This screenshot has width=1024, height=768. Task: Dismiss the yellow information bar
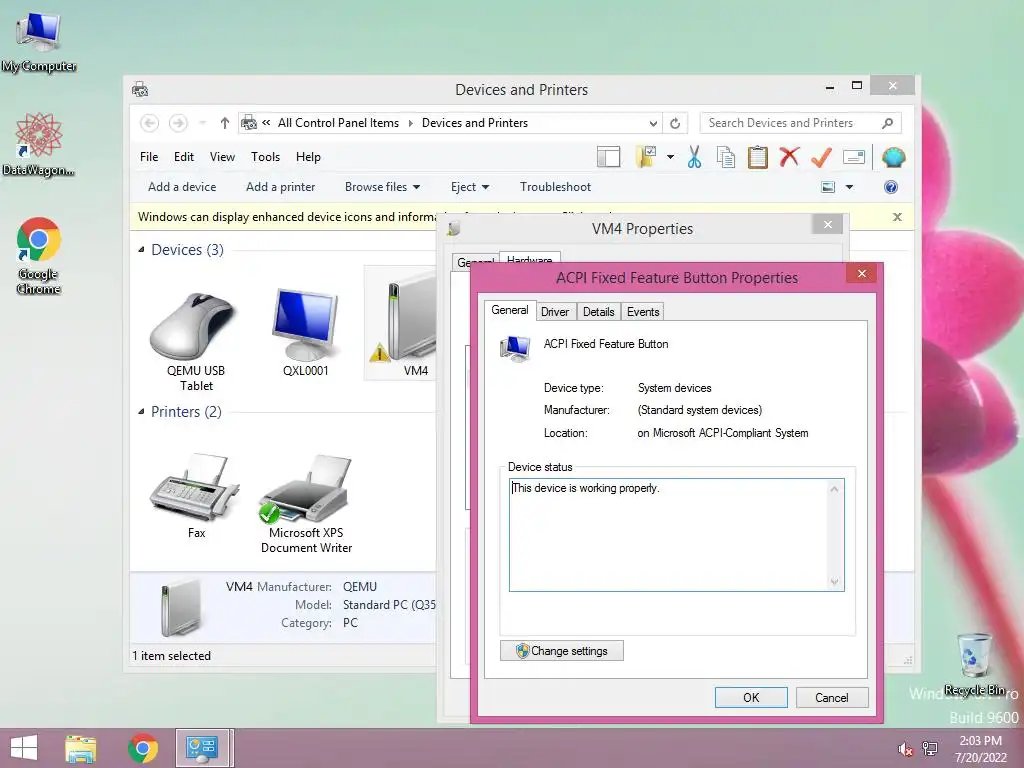897,217
